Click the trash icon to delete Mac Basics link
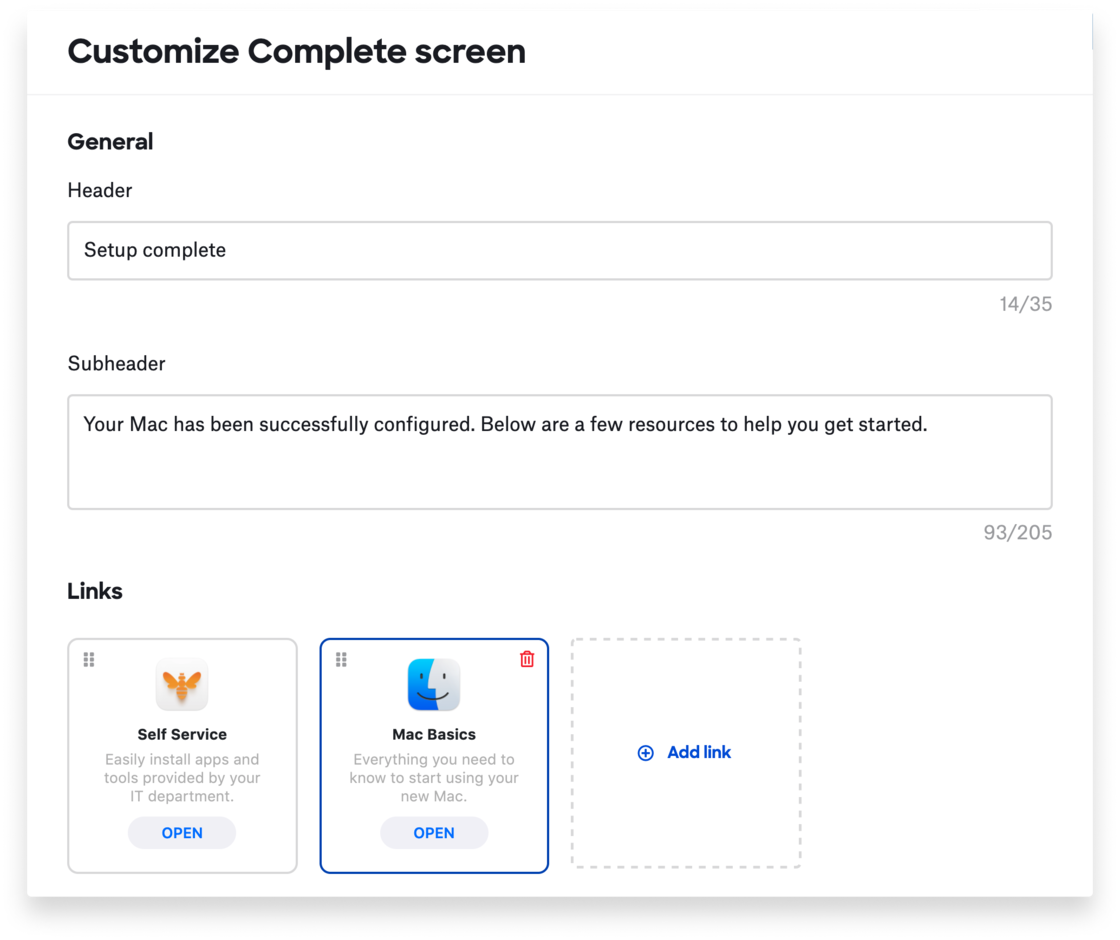Image resolution: width=1120 pixels, height=940 pixels. [528, 659]
